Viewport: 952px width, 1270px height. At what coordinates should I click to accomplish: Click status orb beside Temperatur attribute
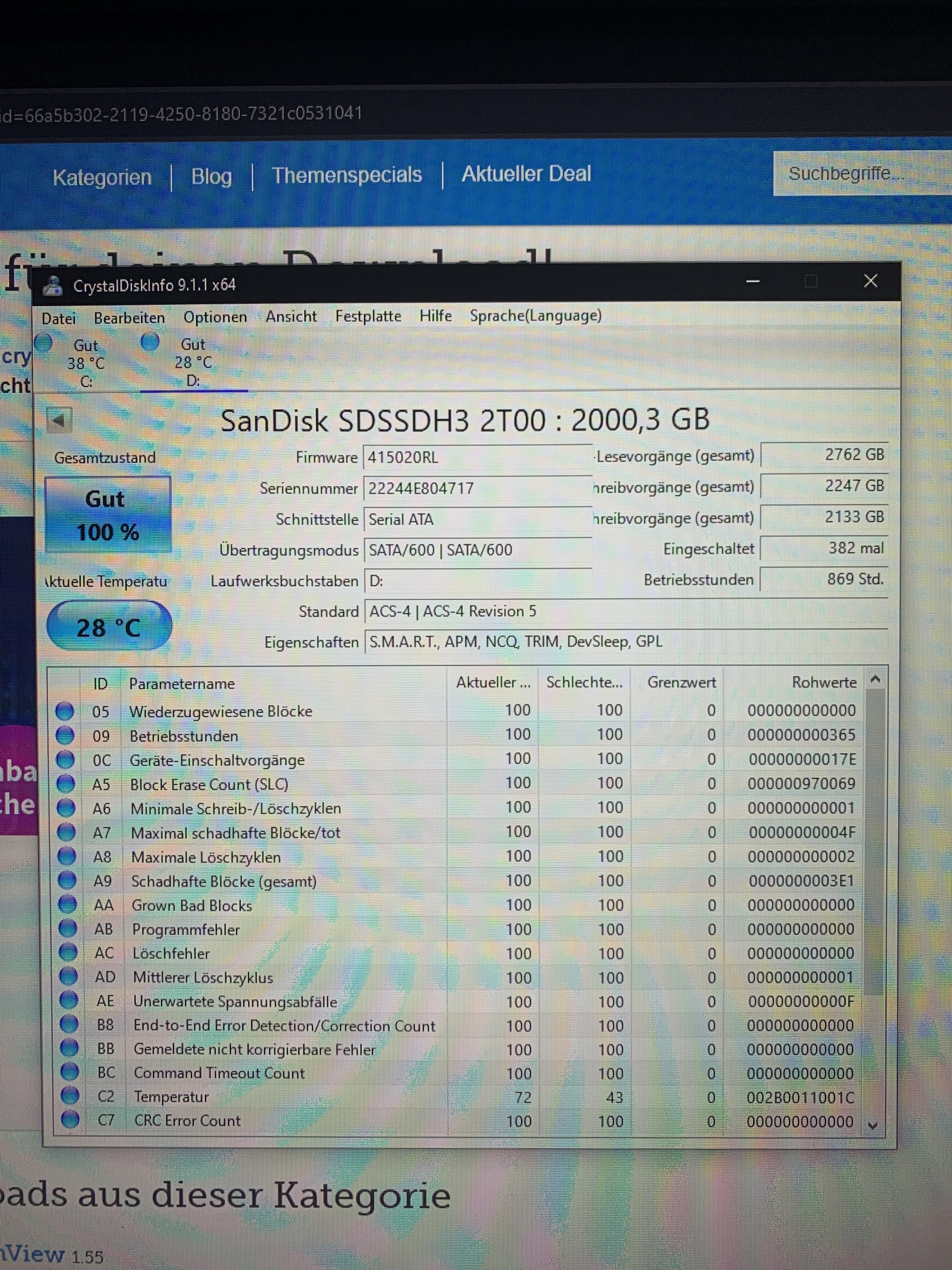point(70,1096)
